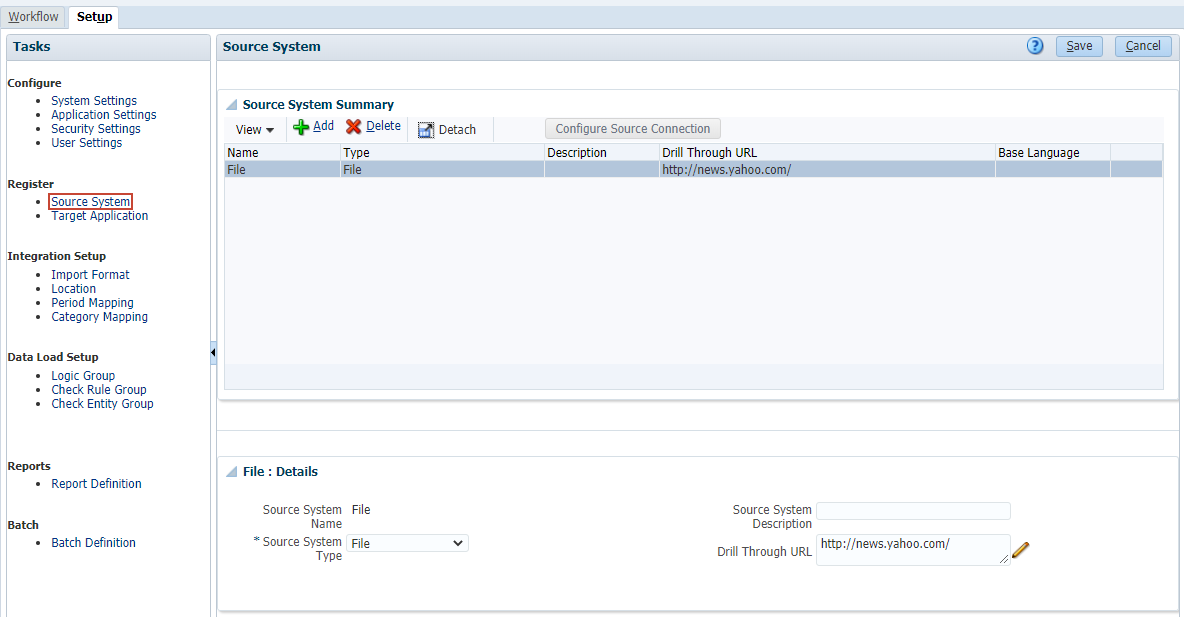This screenshot has width=1184, height=617.
Task: Click the Type column header
Action: point(442,153)
